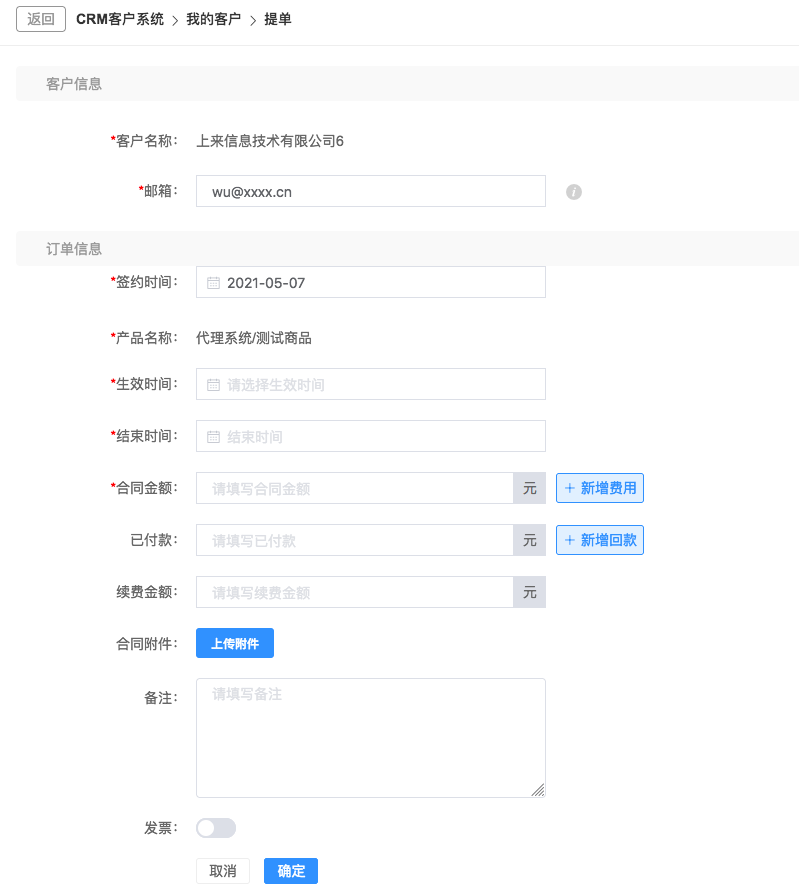Click the plus icon in 新增费用
Viewport: 799px width, 884px height.
570,488
